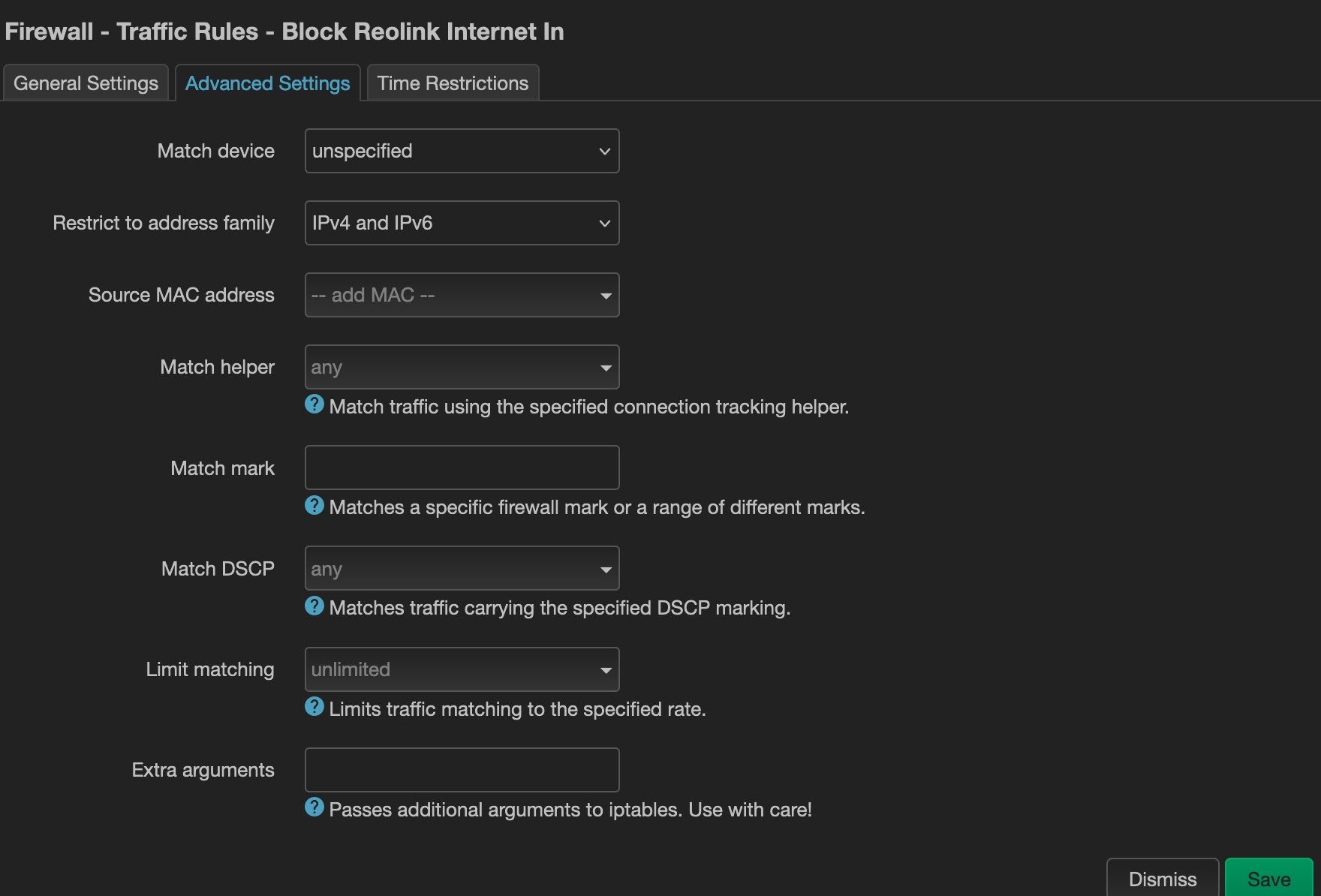Expand the Match helper combo box
1321x896 pixels.
(x=462, y=367)
